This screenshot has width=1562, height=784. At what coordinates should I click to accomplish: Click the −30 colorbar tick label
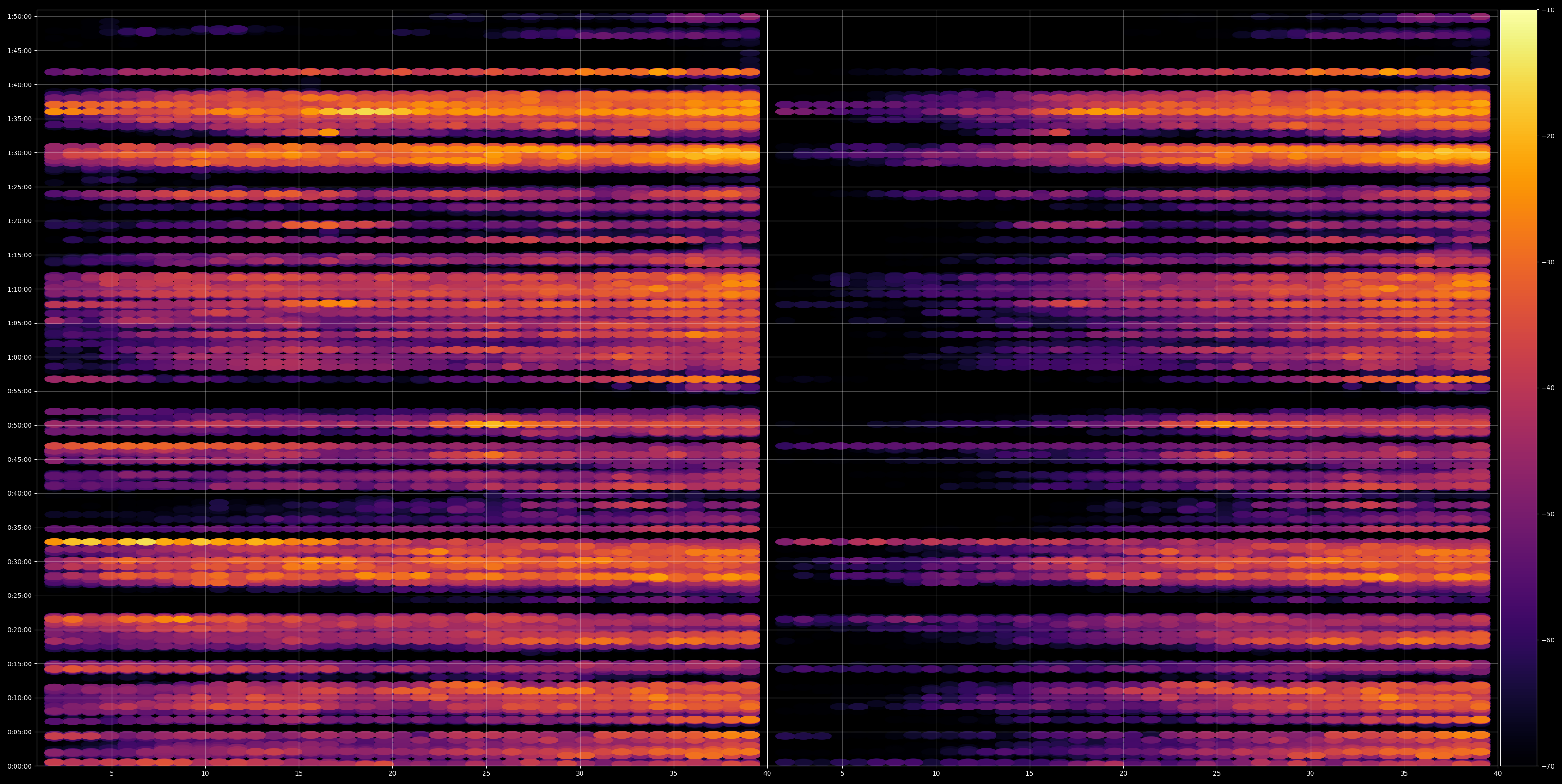pyautogui.click(x=1548, y=262)
